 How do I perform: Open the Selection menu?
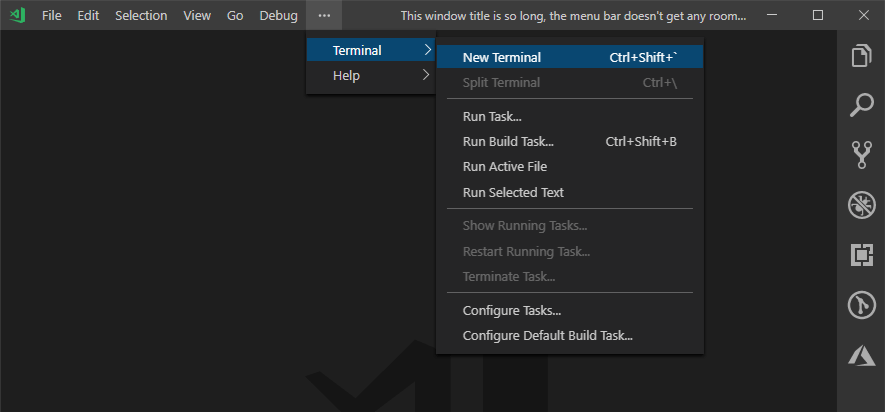pyautogui.click(x=141, y=16)
